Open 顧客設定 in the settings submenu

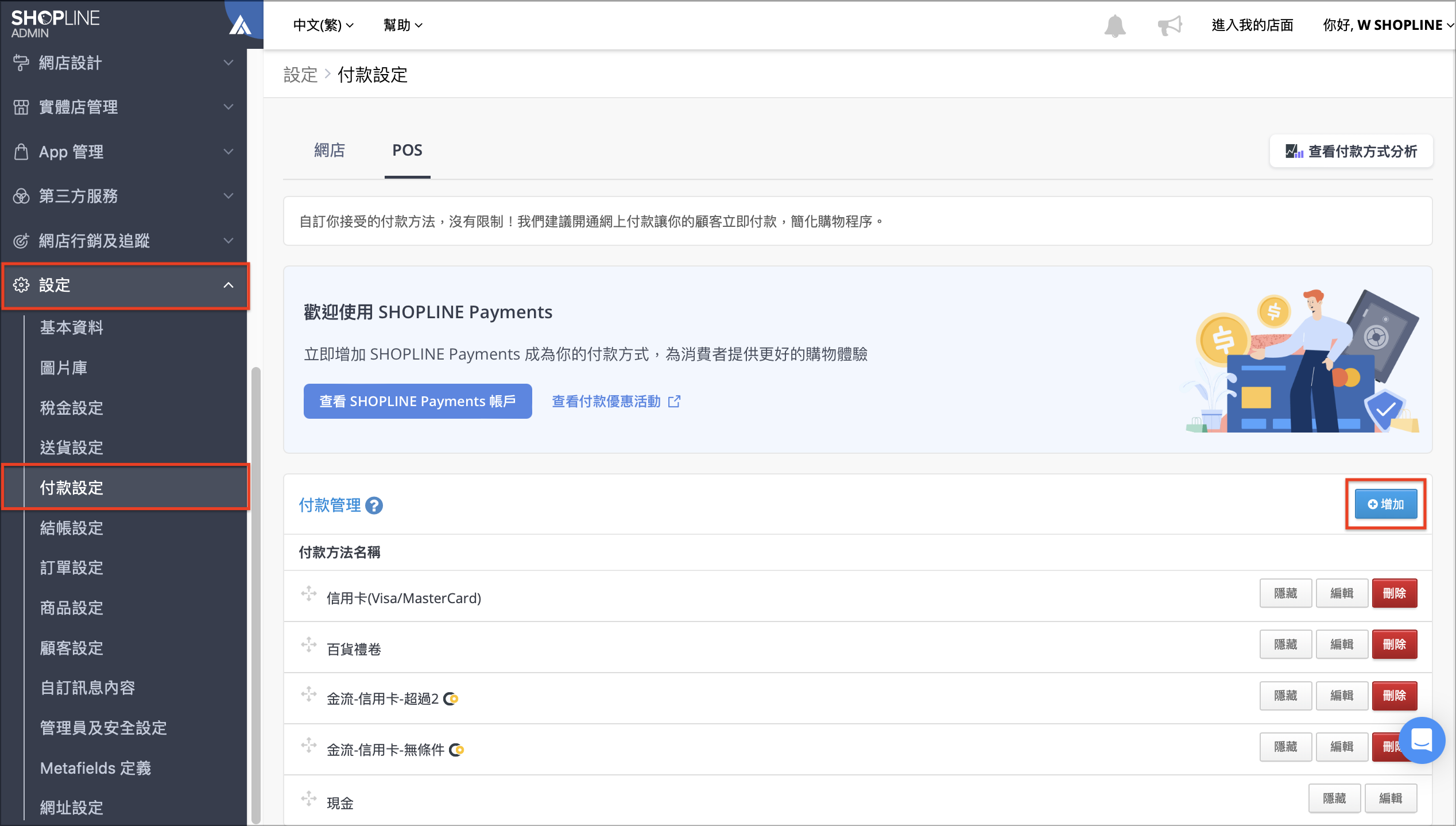click(x=71, y=648)
